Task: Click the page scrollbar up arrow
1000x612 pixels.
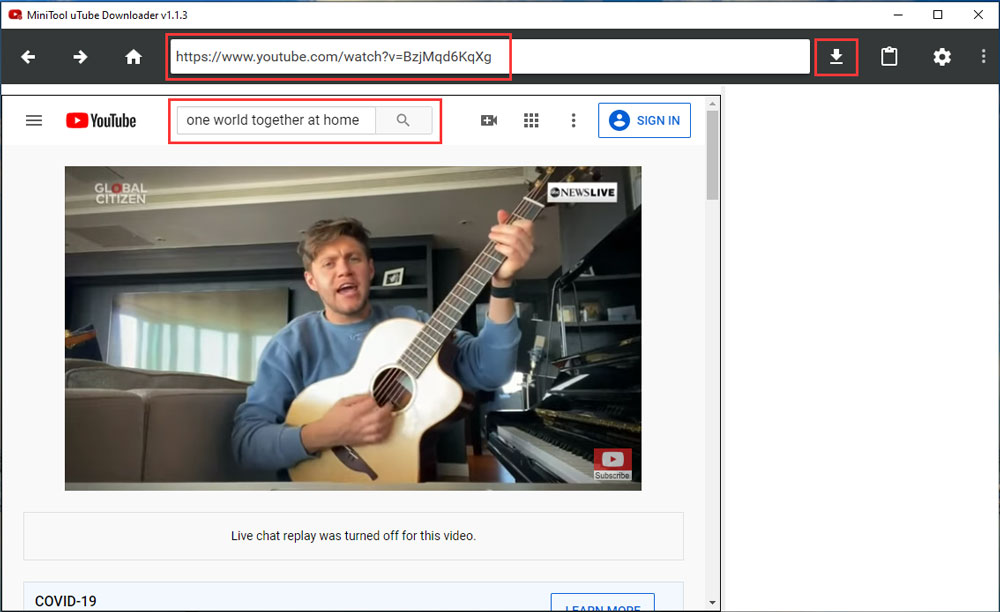Action: [712, 103]
